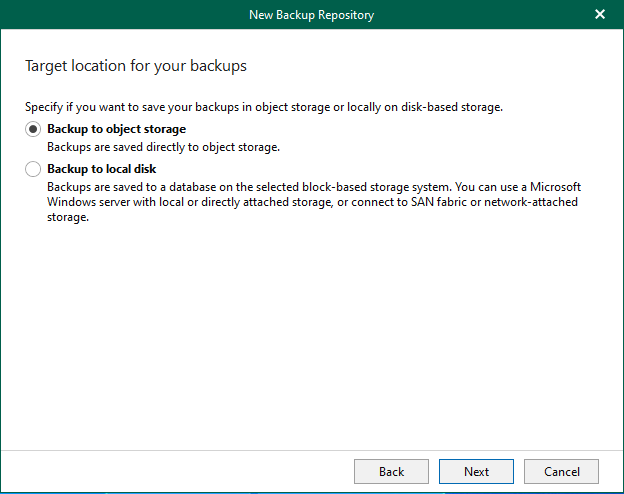Select the Backup to object storage radio button
This screenshot has width=624, height=494.
[x=33, y=129]
